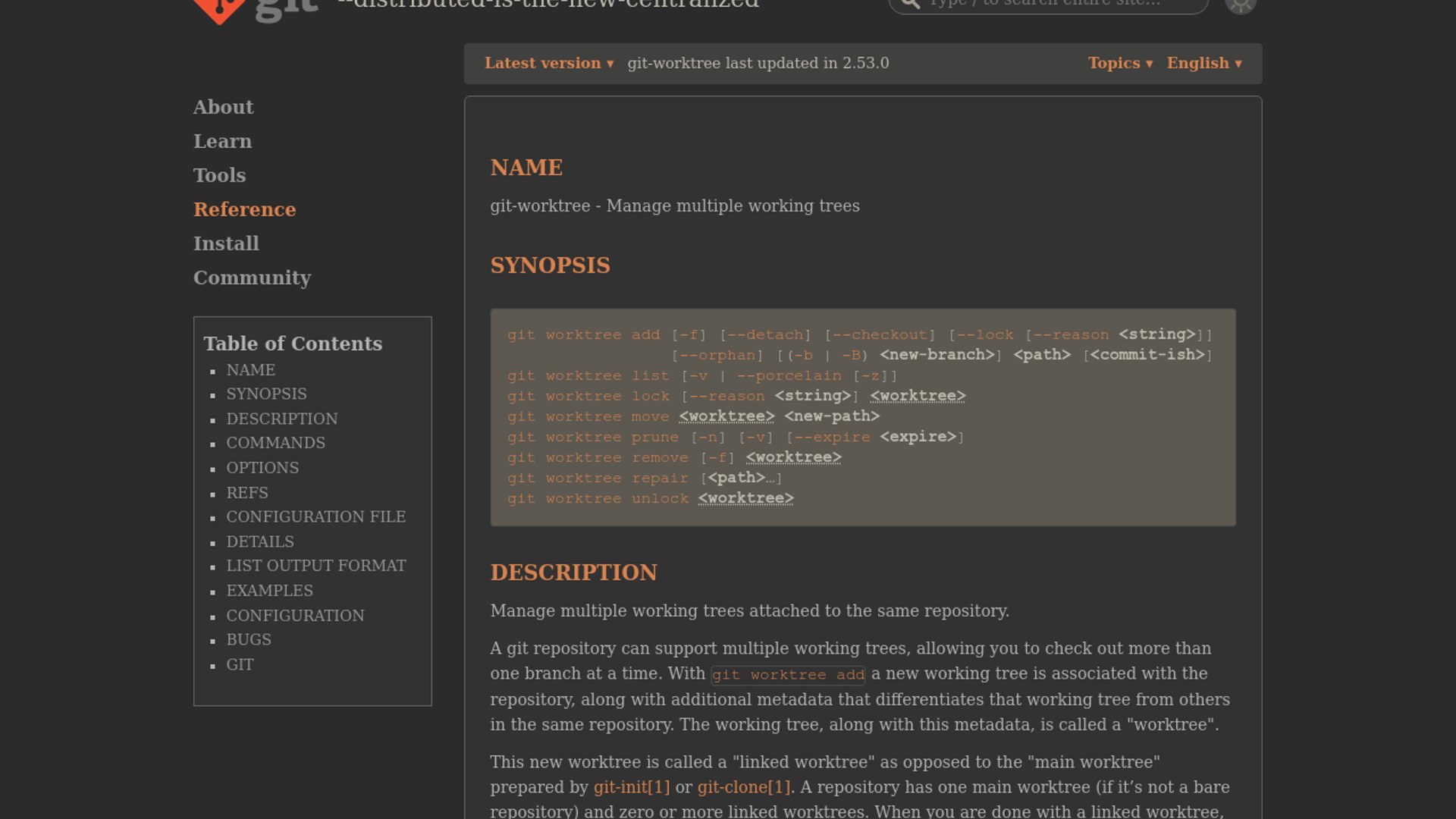Toggle the dark mode theme button
The height and width of the screenshot is (819, 1456).
(x=1241, y=5)
